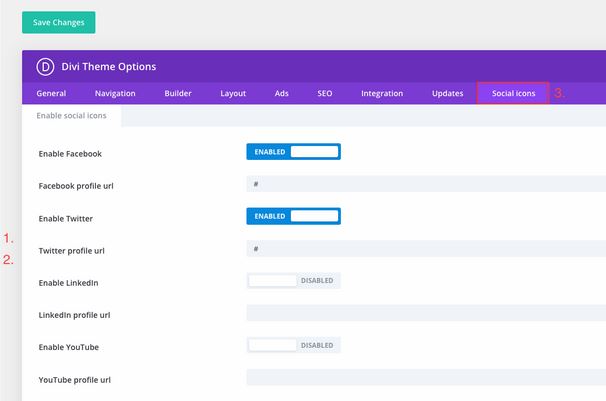Click the Enable Twitter label
The height and width of the screenshot is (401, 606).
[x=66, y=219]
